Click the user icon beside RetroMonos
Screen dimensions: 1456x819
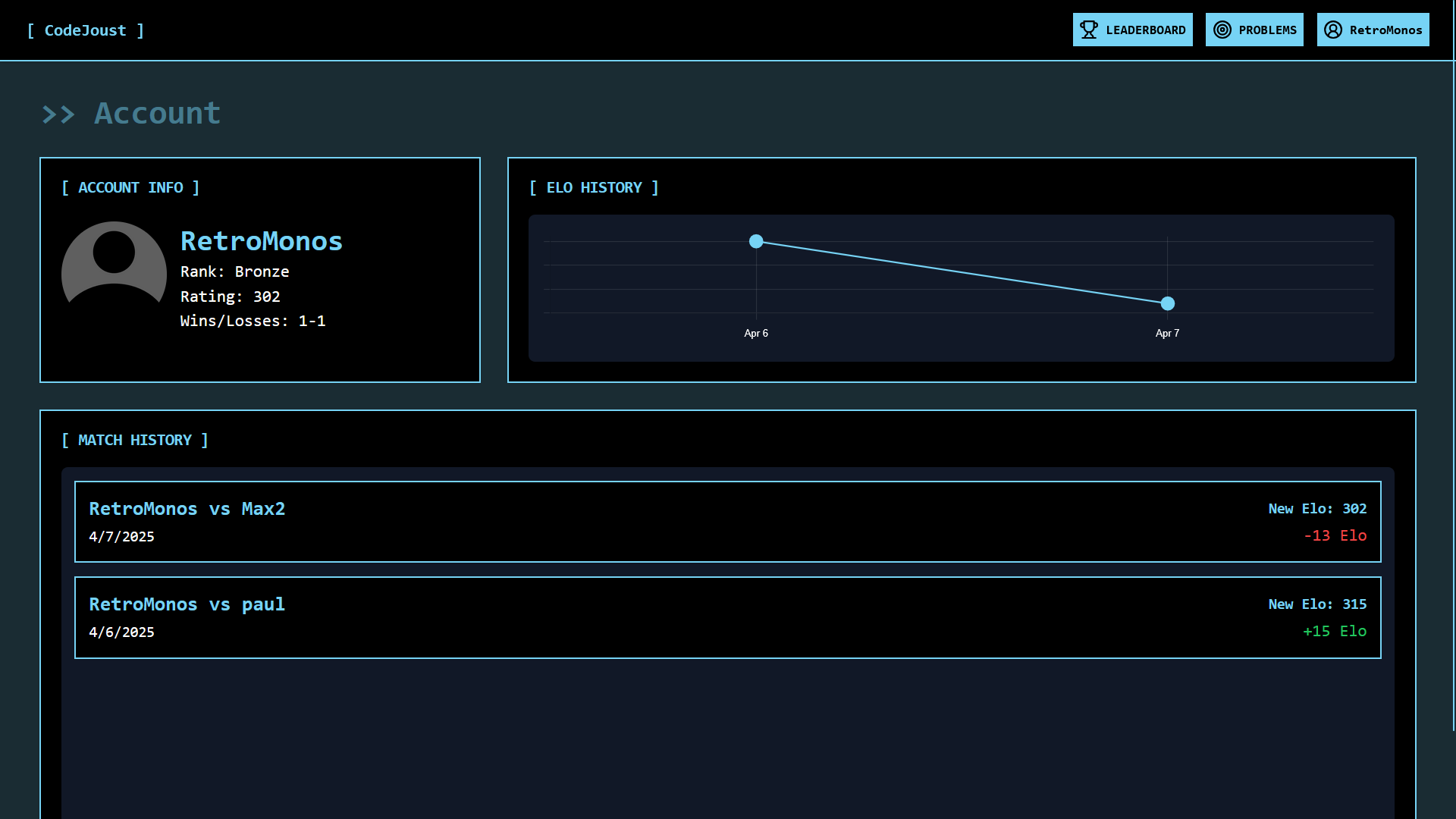1333,30
